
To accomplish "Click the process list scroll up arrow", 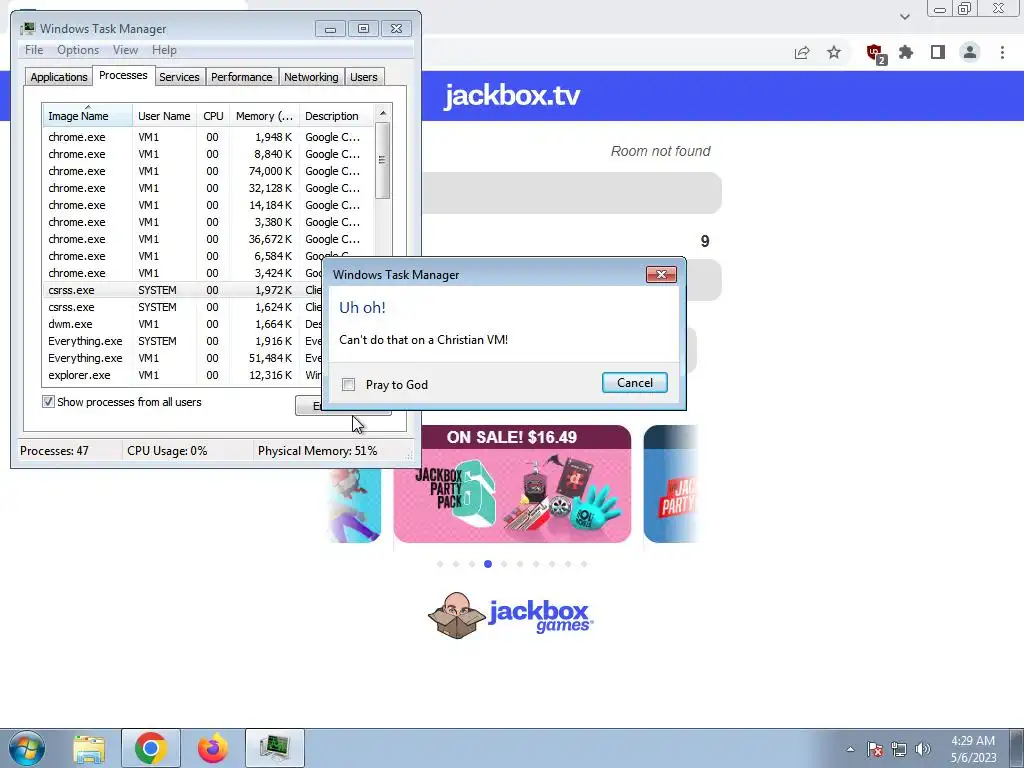I will [x=383, y=113].
